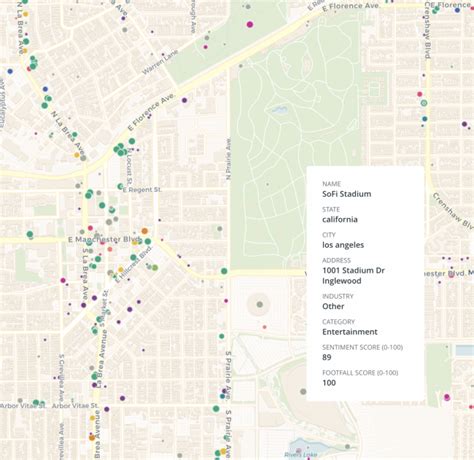Click the teal marker below the ringed Crenshaw marker
474x460 pixels.
click(x=424, y=119)
